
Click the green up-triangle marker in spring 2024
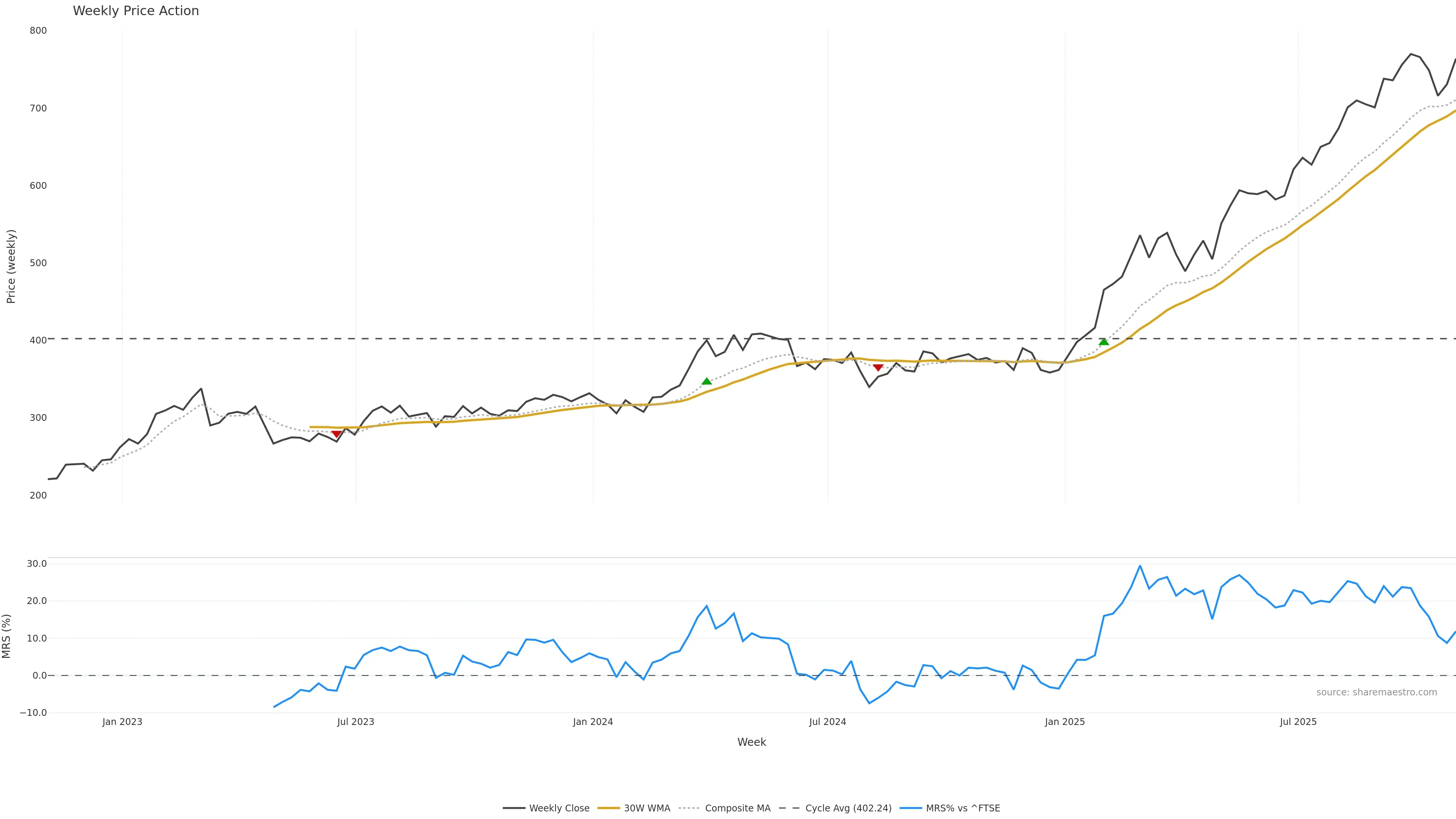pos(706,381)
